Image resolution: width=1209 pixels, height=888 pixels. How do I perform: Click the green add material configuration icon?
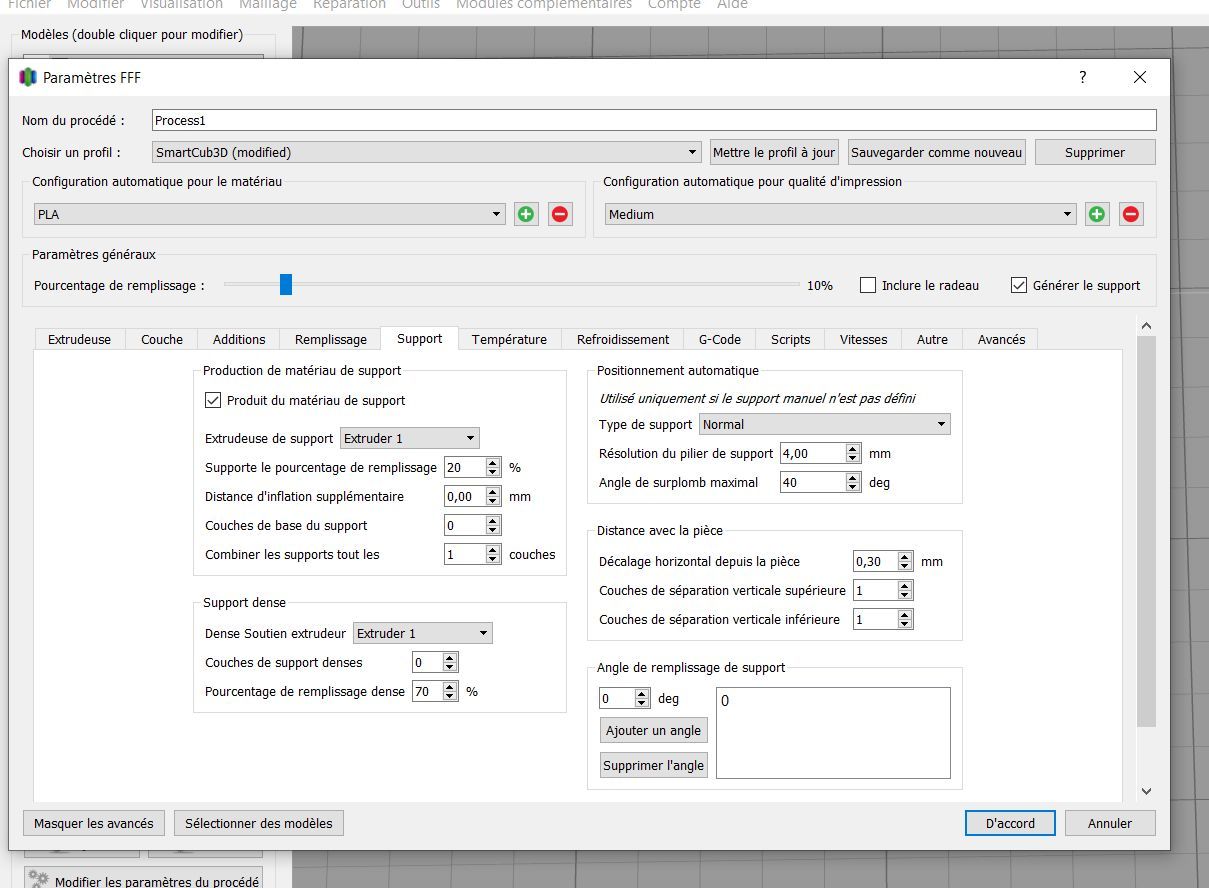point(526,214)
